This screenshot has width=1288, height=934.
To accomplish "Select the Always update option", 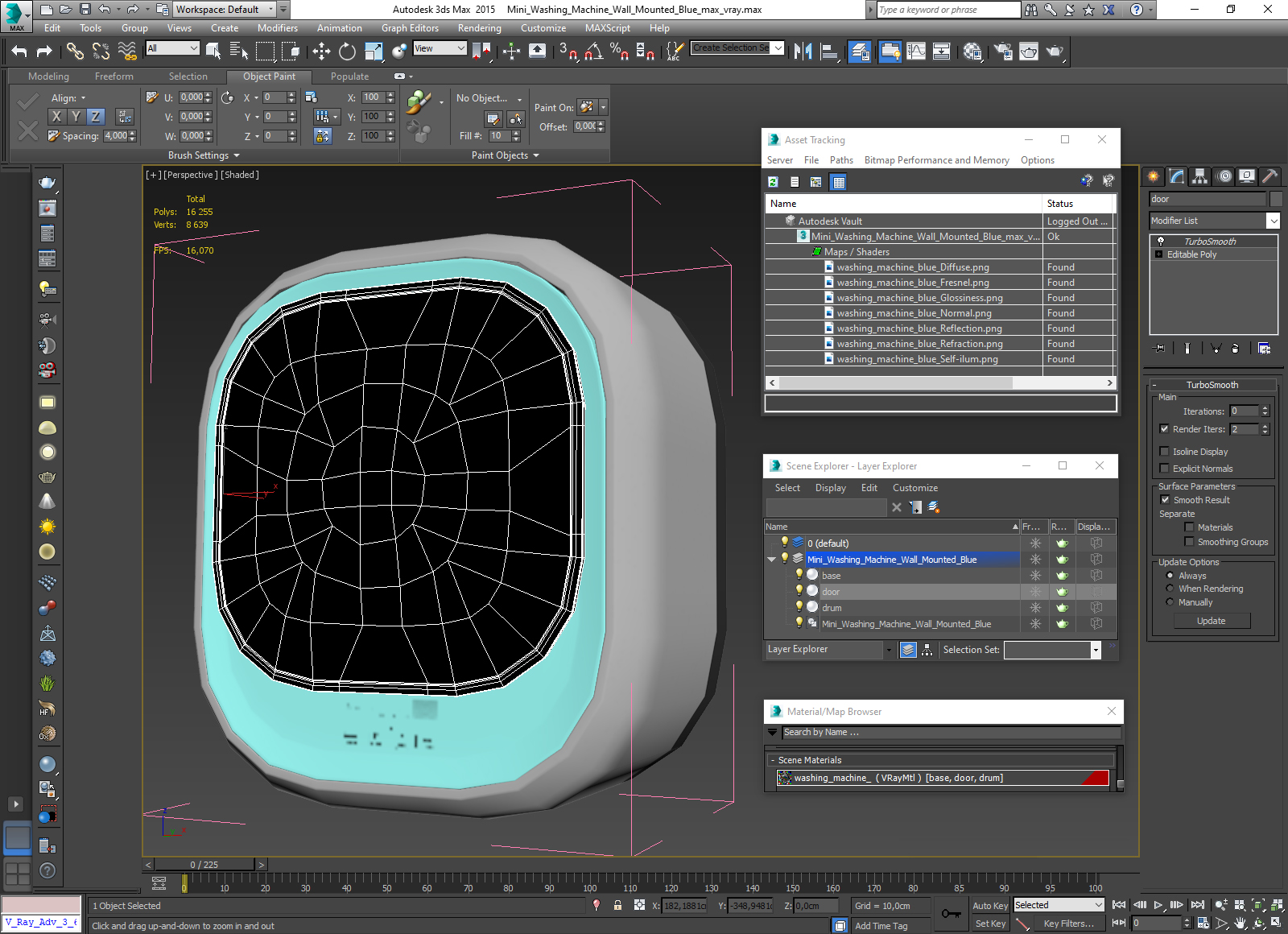I will click(1170, 576).
